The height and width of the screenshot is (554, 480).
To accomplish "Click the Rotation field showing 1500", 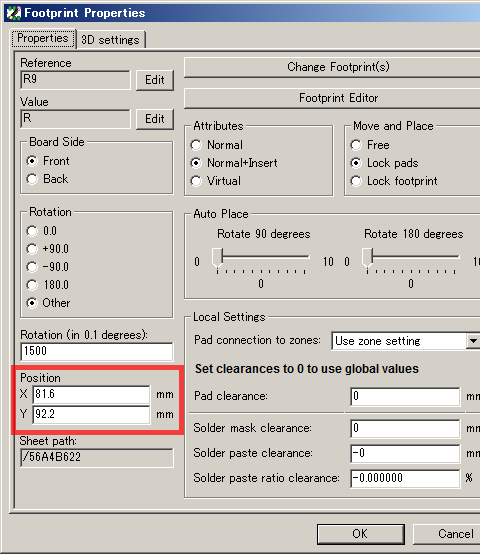I will 97,351.
